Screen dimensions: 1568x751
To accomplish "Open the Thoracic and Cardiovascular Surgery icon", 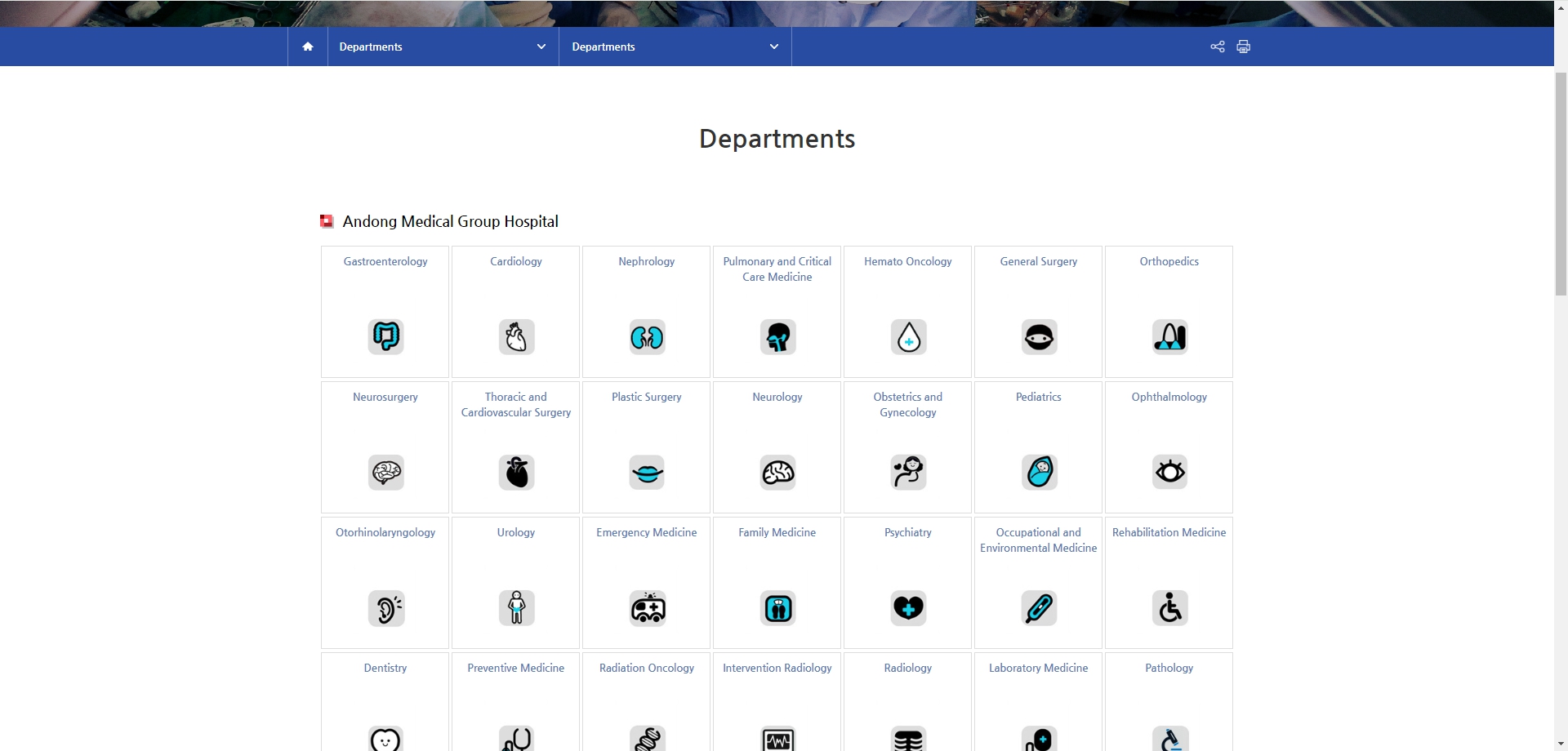I will coord(516,472).
